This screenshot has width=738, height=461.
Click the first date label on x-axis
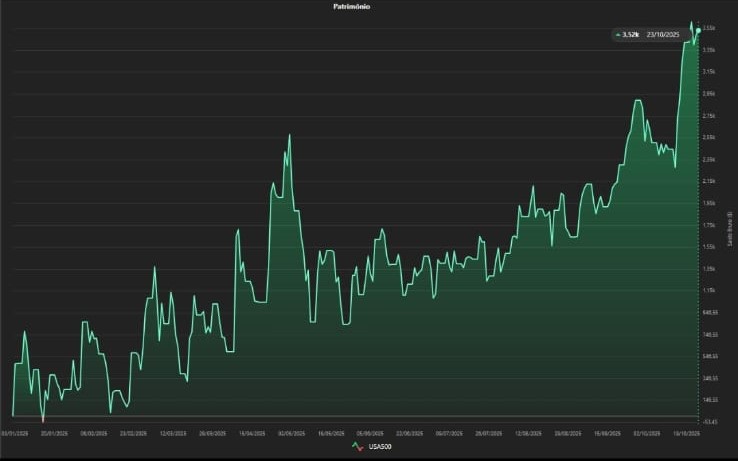point(13,434)
